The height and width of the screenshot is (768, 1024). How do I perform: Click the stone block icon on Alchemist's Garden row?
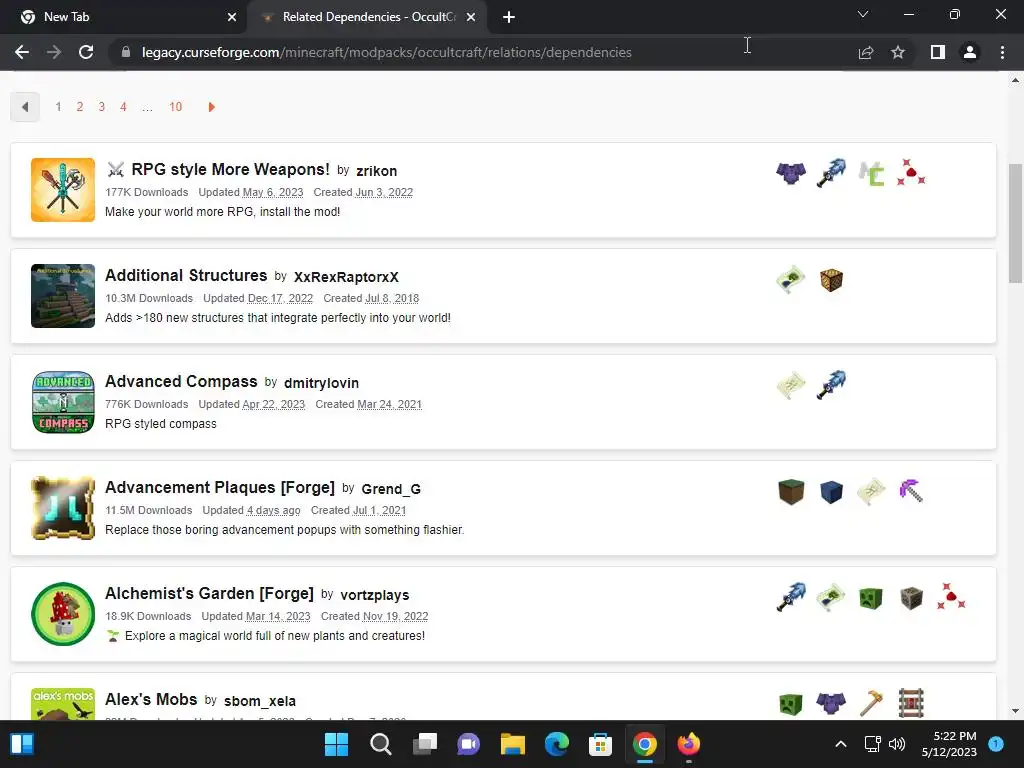[911, 598]
